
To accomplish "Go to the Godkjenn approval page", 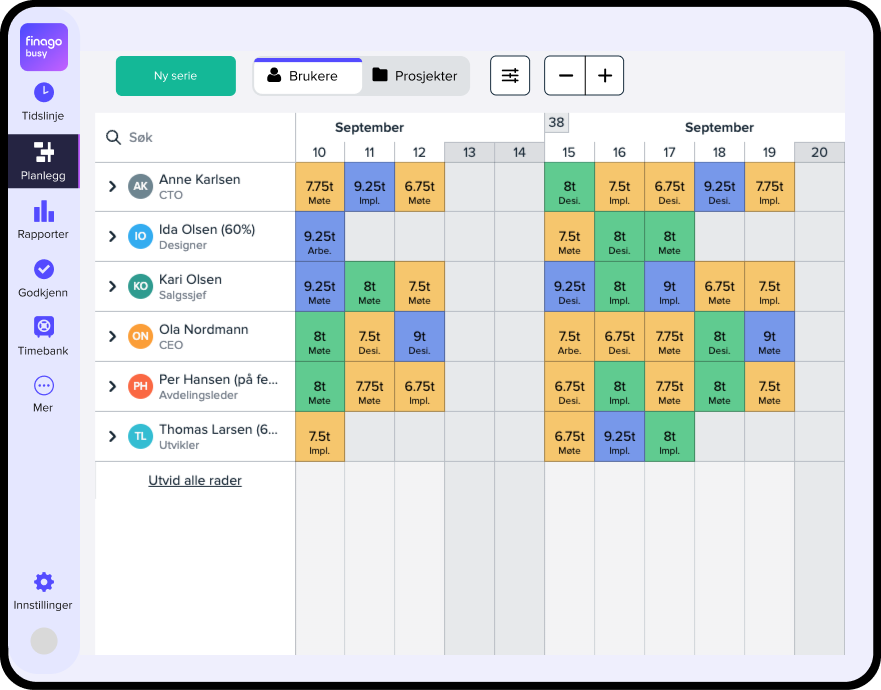I will [42, 278].
